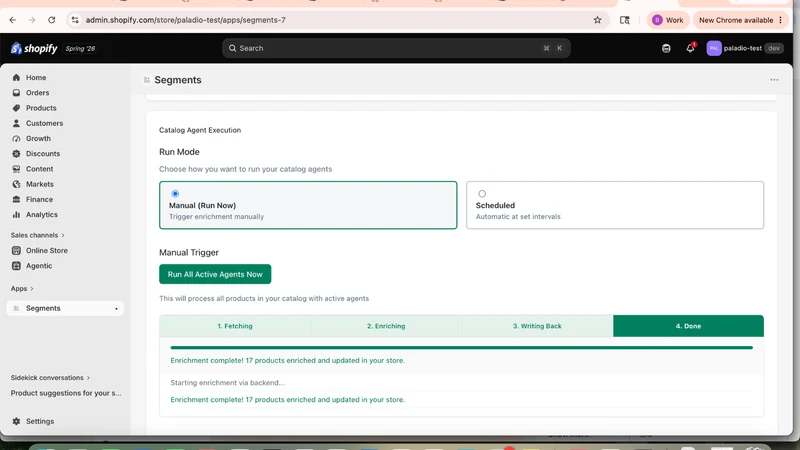Screen dimensions: 800x450
Task: Open the Chrome menu three dots
Action: point(781,20)
